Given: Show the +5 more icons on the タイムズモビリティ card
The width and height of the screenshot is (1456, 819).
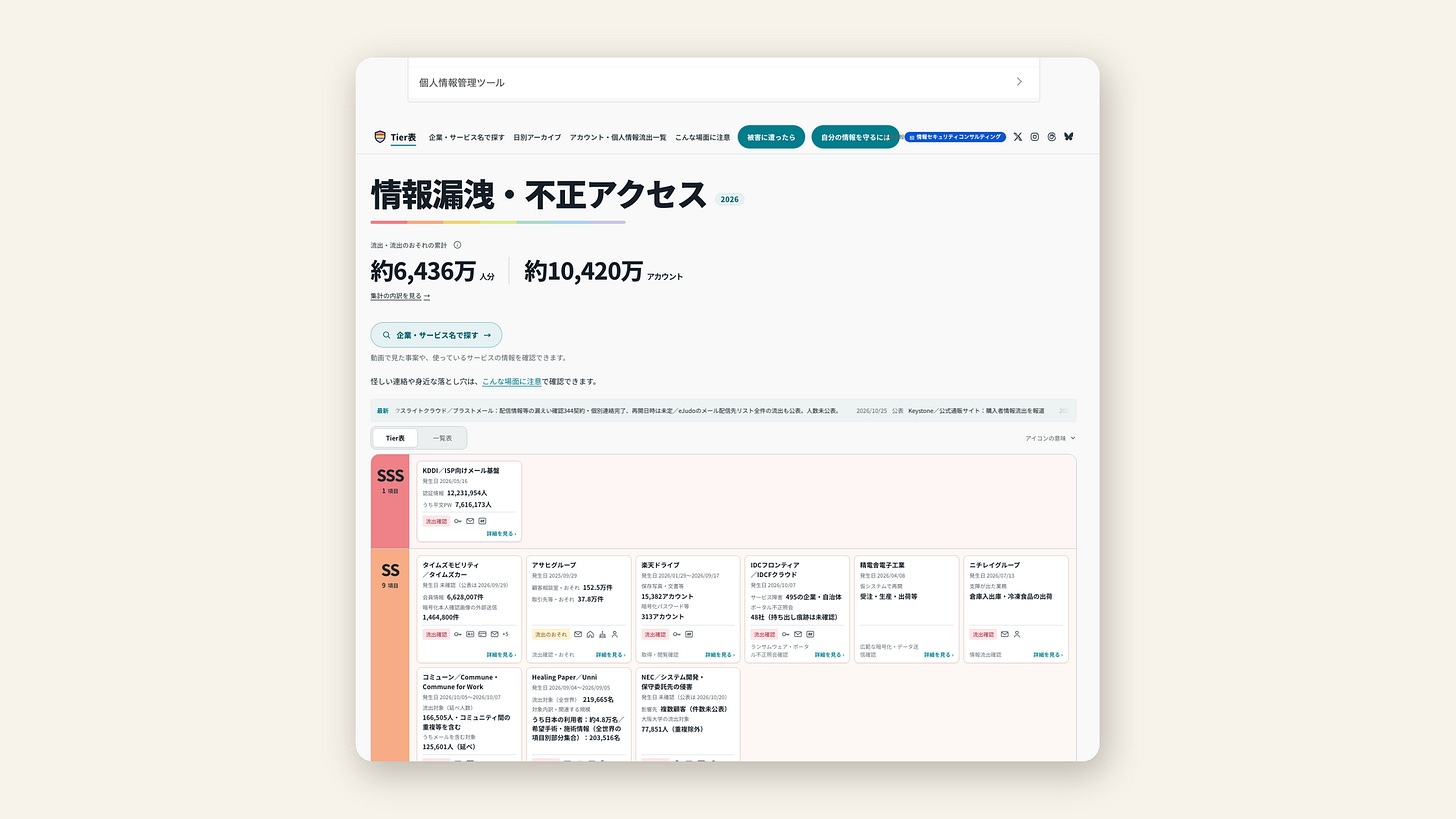Looking at the screenshot, I should click(505, 634).
